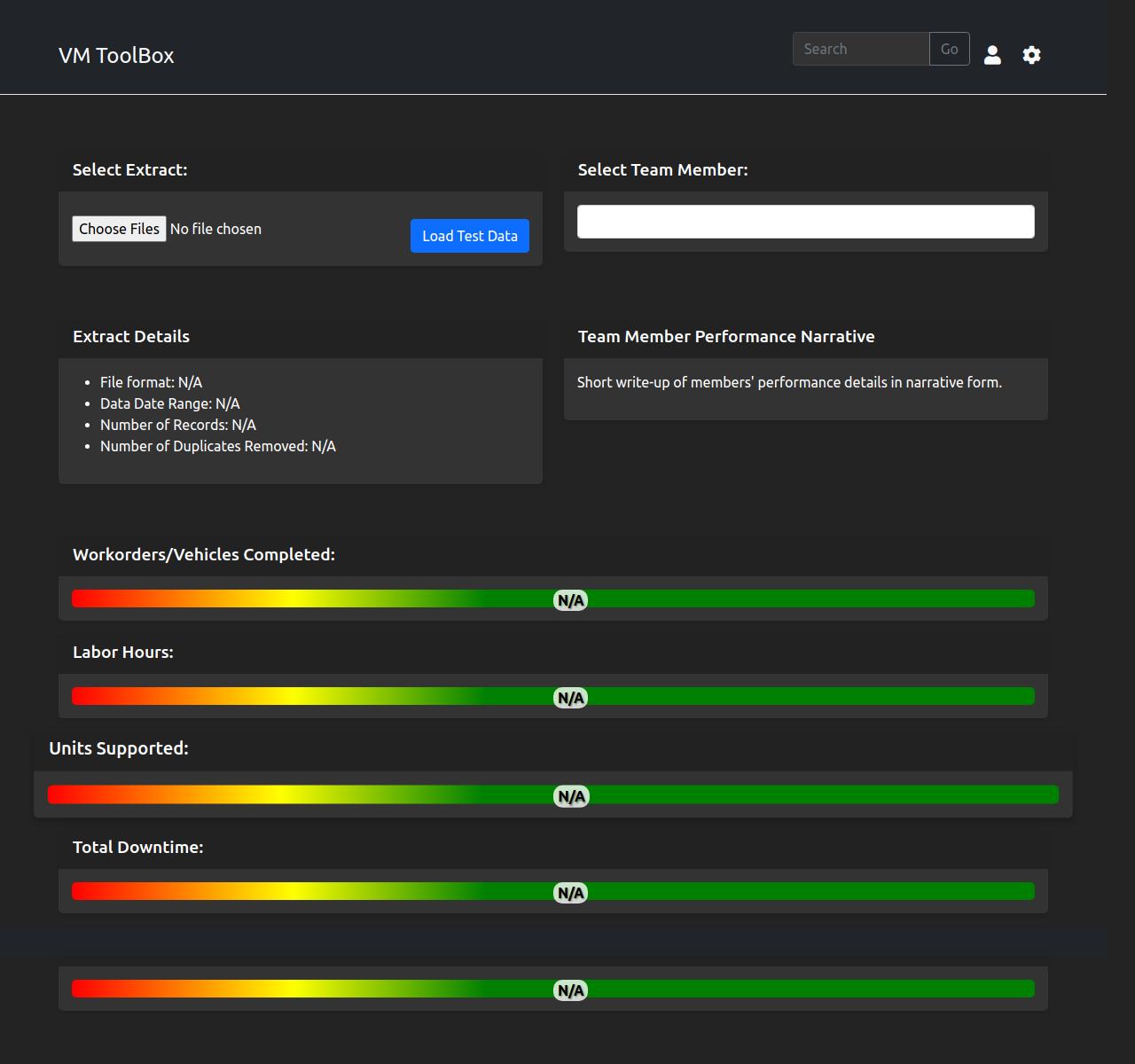Click the Units Supported gradient bar
1135x1064 pixels.
553,795
